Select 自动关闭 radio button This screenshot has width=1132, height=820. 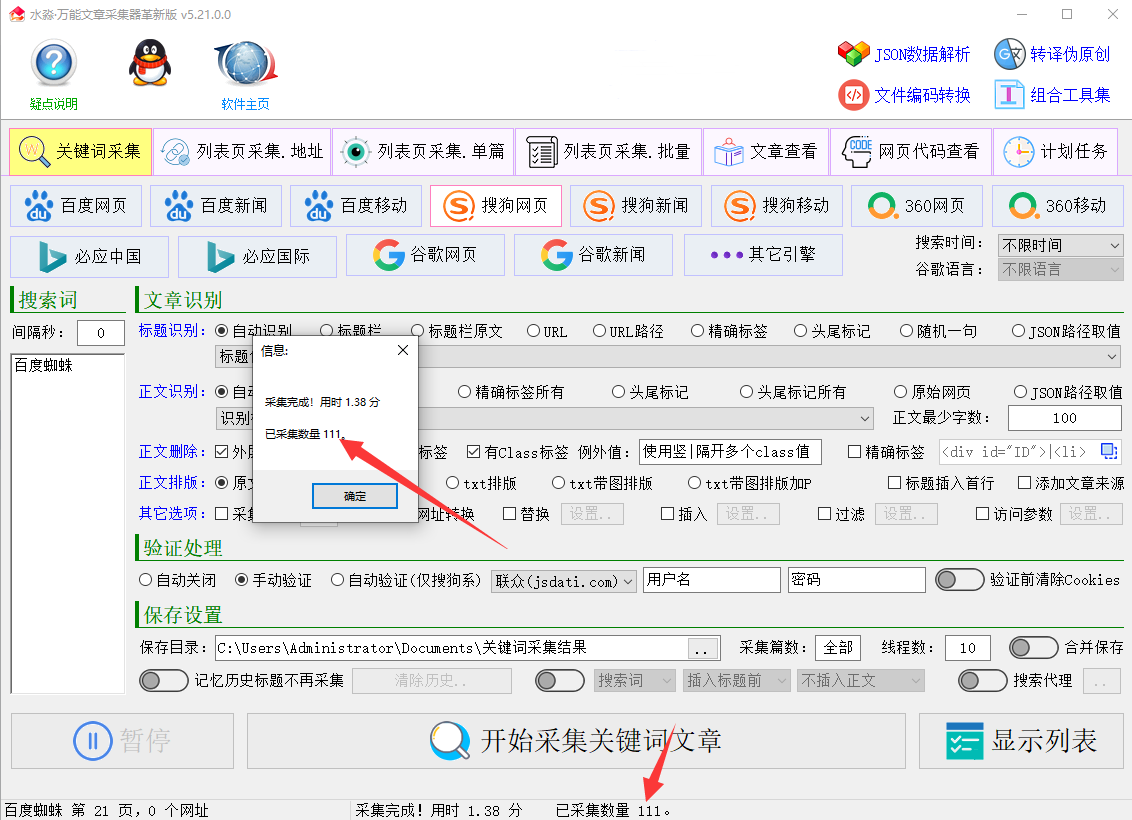146,580
